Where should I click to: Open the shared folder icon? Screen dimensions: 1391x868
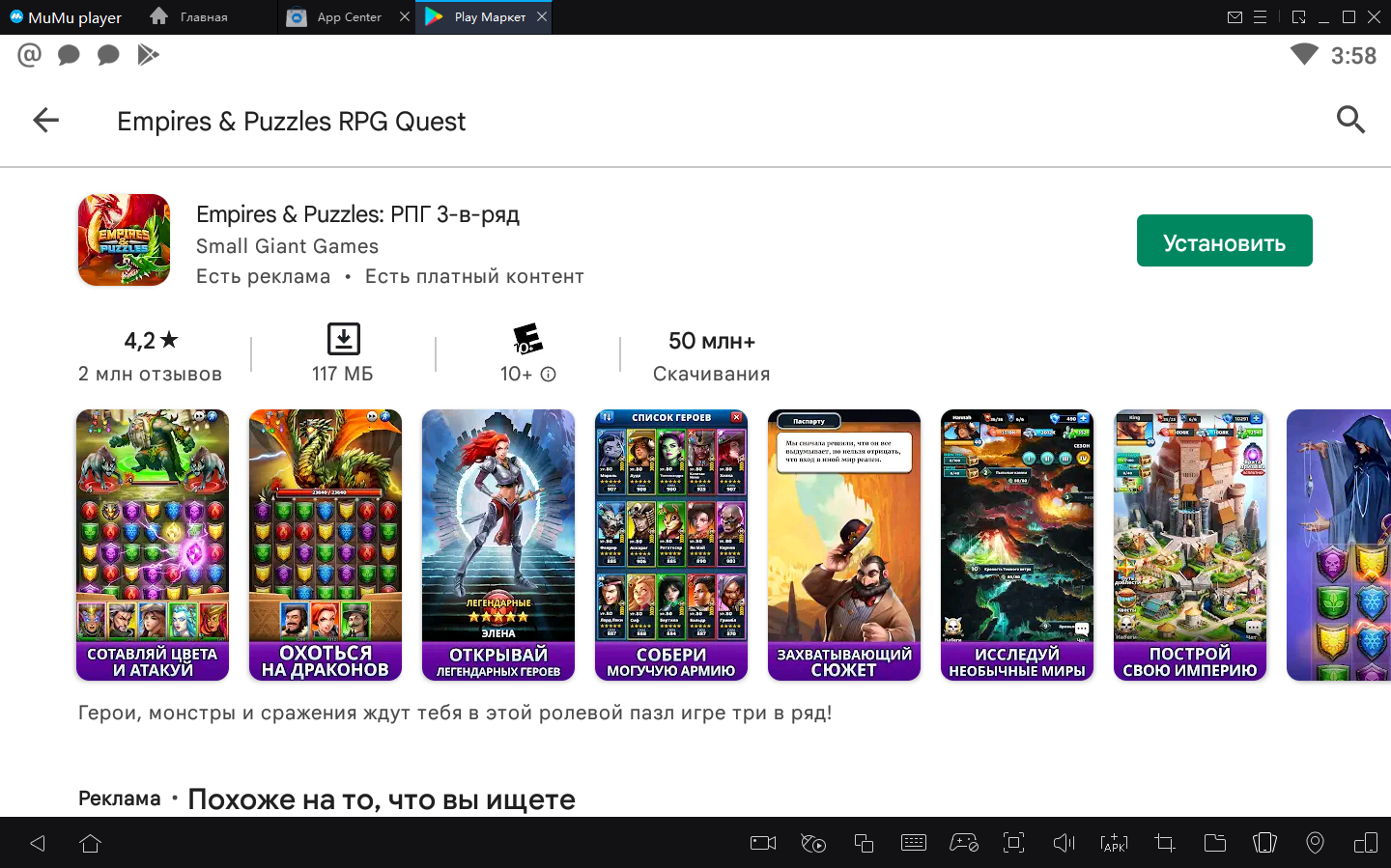coord(1214,843)
